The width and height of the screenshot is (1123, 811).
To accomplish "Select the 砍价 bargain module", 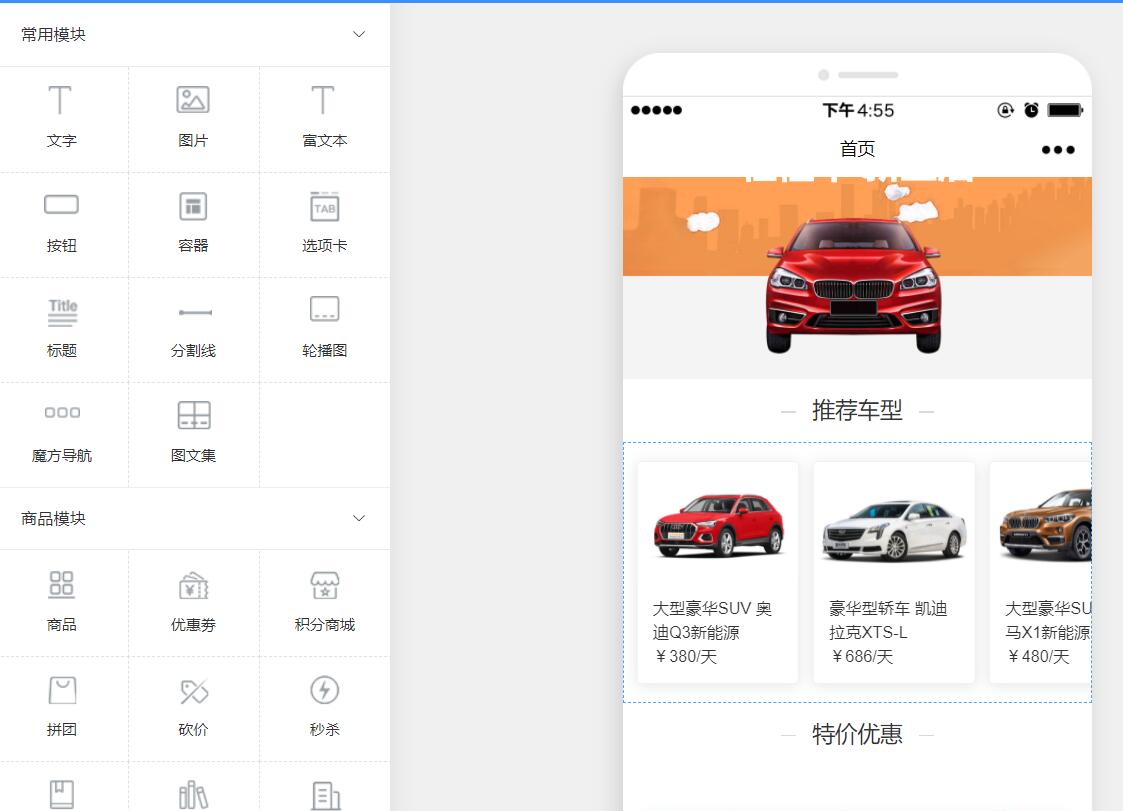I will tap(193, 708).
